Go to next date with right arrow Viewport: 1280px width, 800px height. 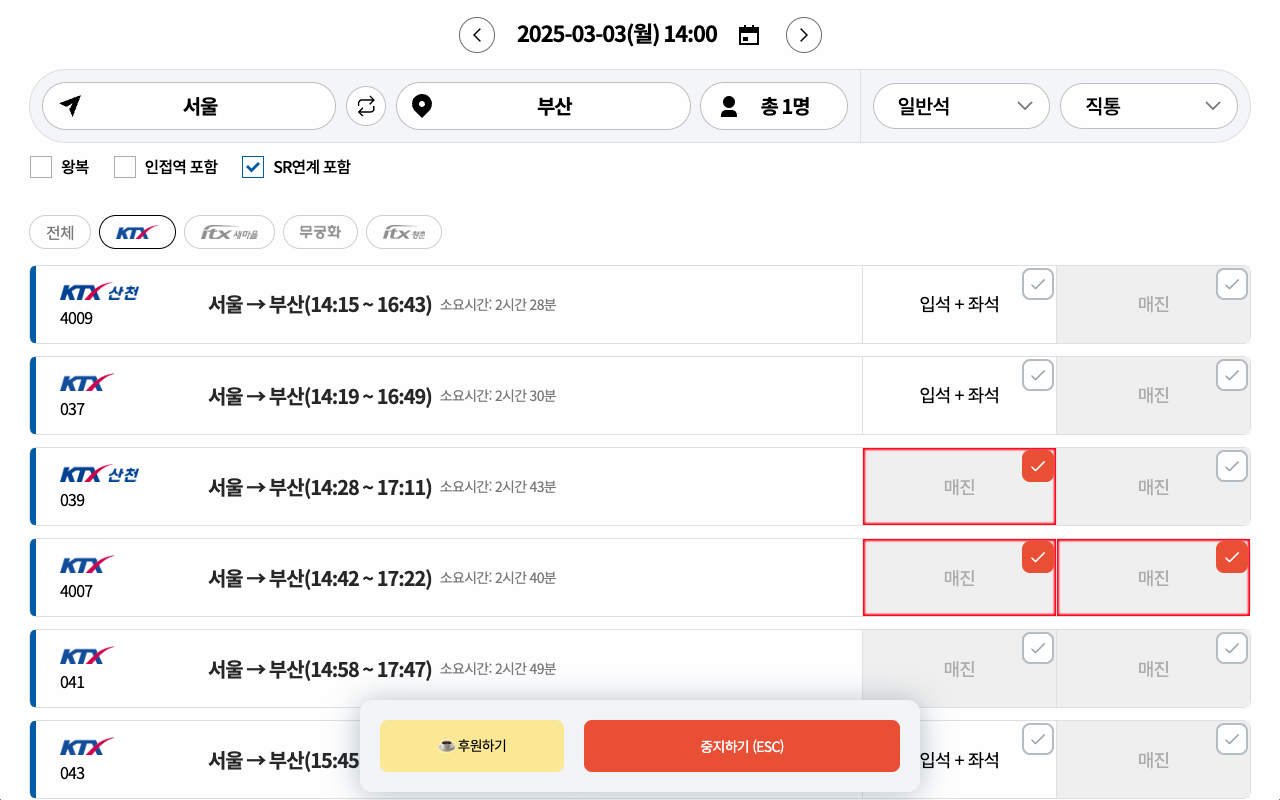(804, 35)
